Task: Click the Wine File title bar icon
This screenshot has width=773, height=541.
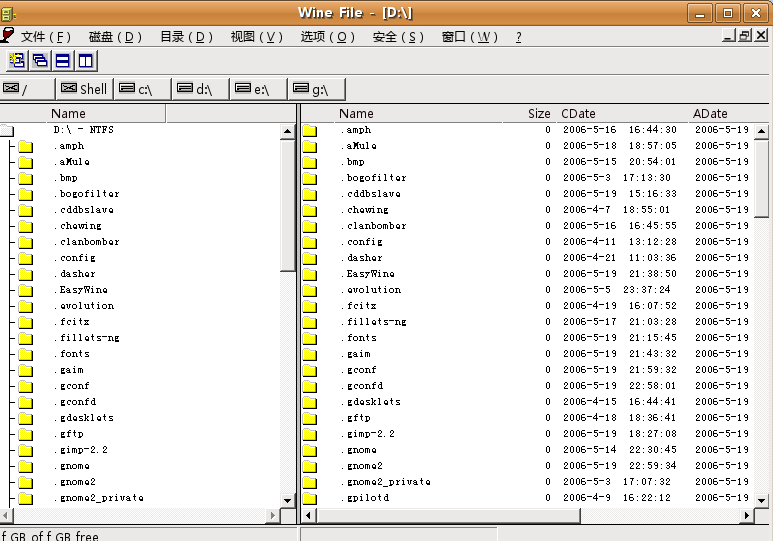Action: (x=7, y=13)
